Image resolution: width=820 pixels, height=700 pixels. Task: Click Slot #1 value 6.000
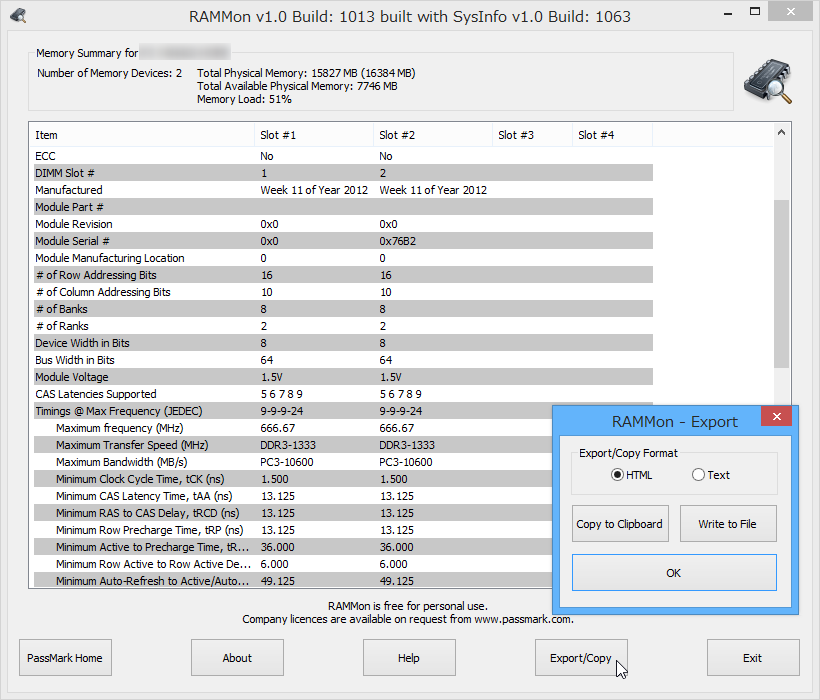point(275,564)
